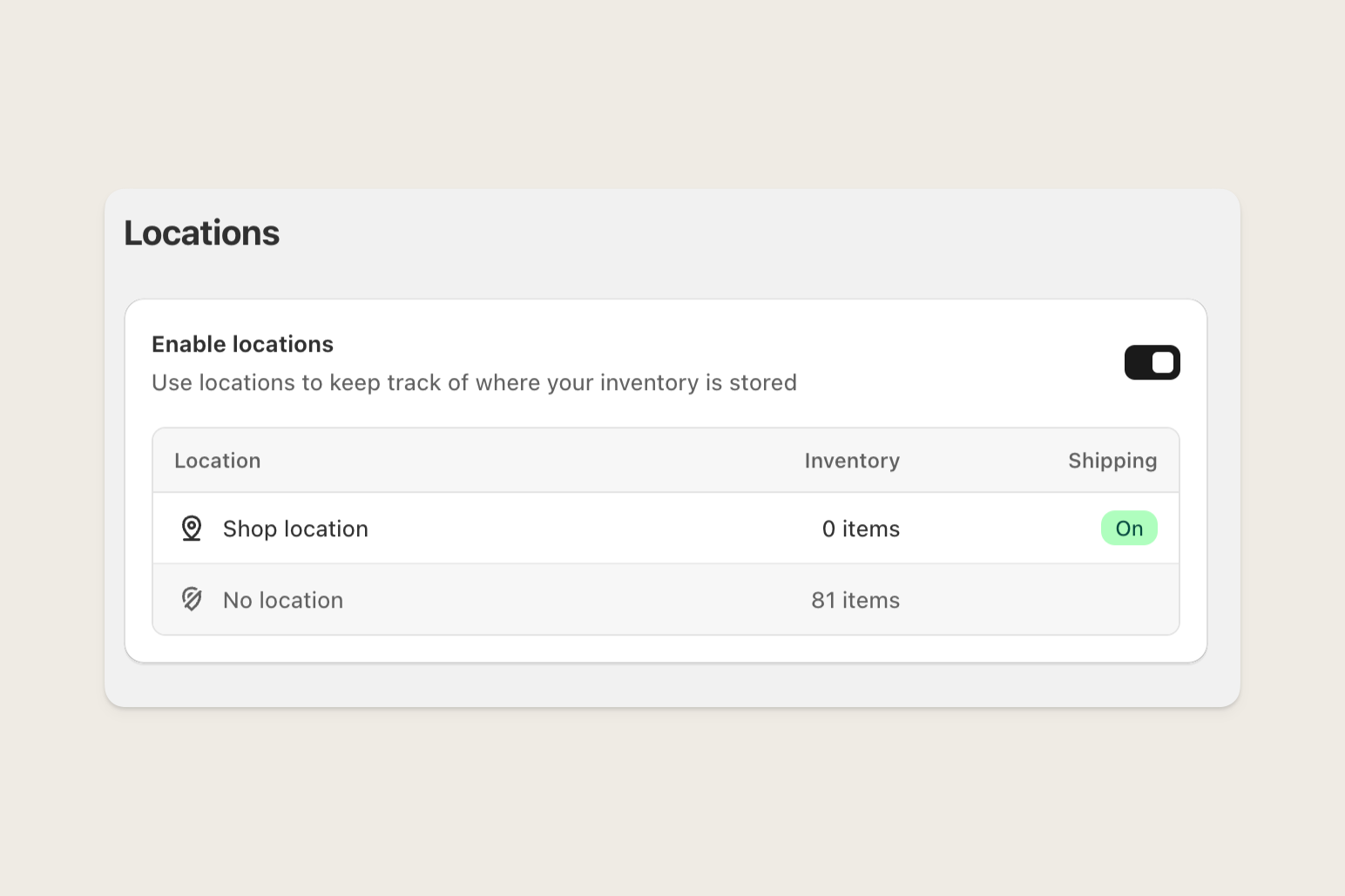Click the icon next to No location
The image size is (1345, 896).
point(191,599)
